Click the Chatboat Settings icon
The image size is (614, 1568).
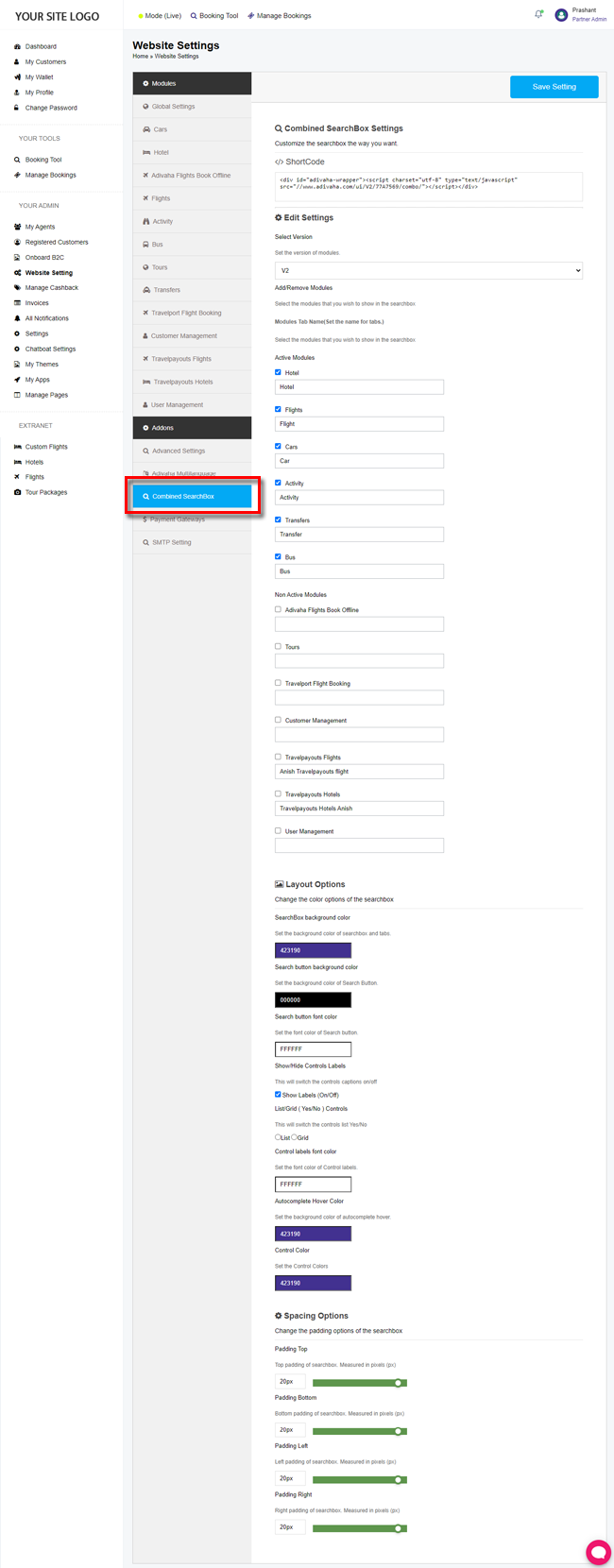pyautogui.click(x=17, y=349)
